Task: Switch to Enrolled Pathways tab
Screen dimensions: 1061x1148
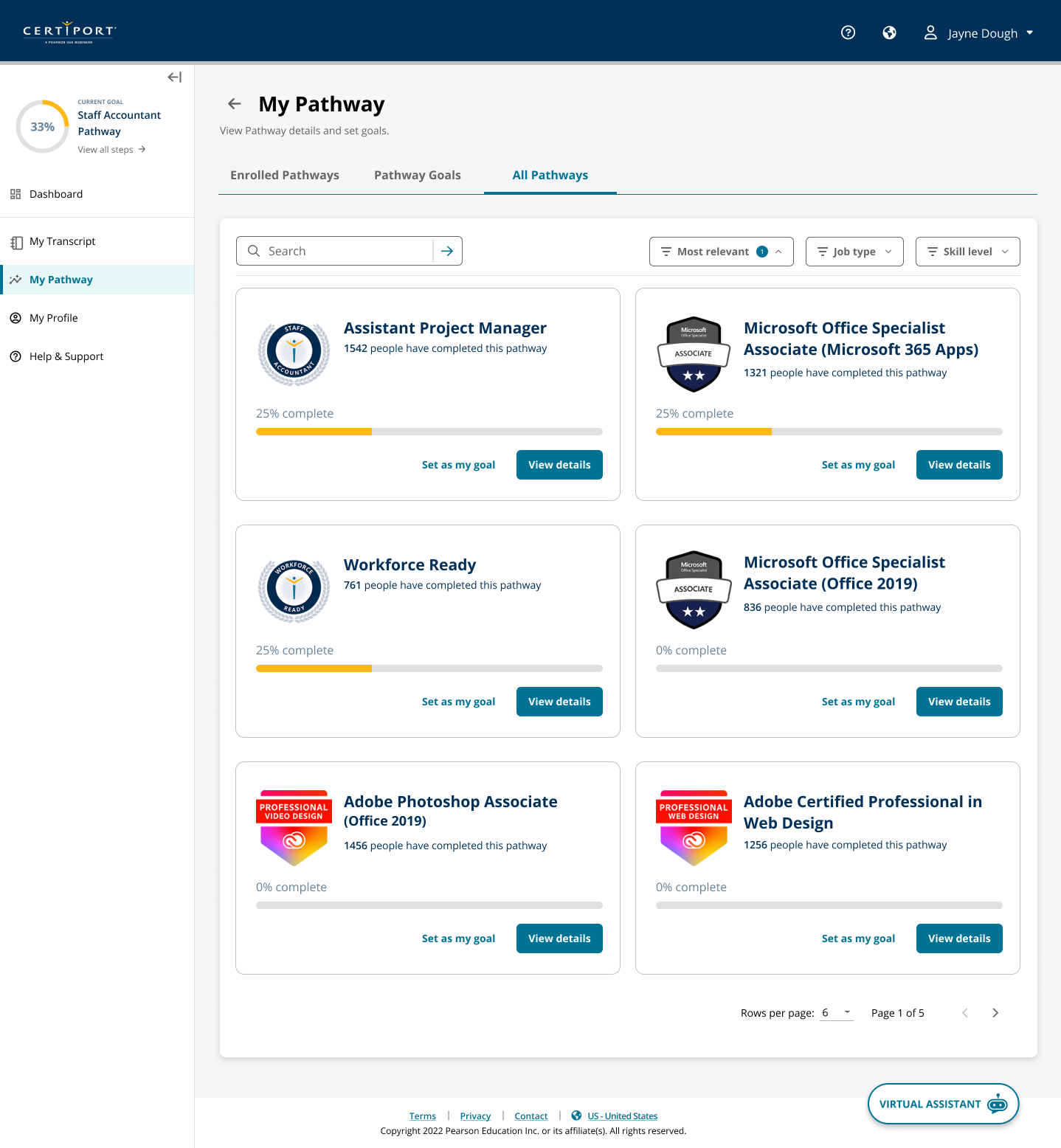Action: tap(285, 176)
